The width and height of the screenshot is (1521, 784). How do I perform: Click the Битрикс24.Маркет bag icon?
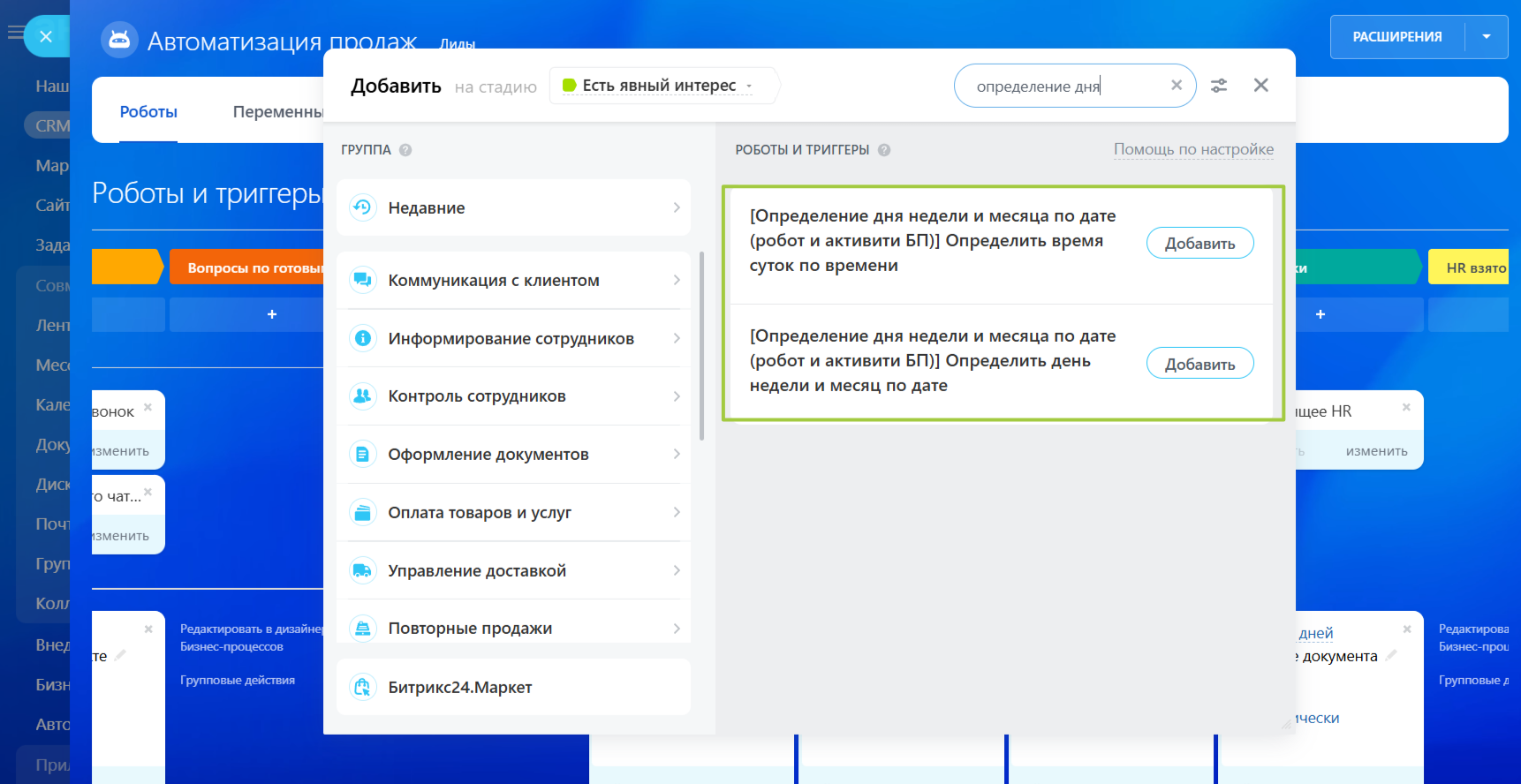pos(362,687)
